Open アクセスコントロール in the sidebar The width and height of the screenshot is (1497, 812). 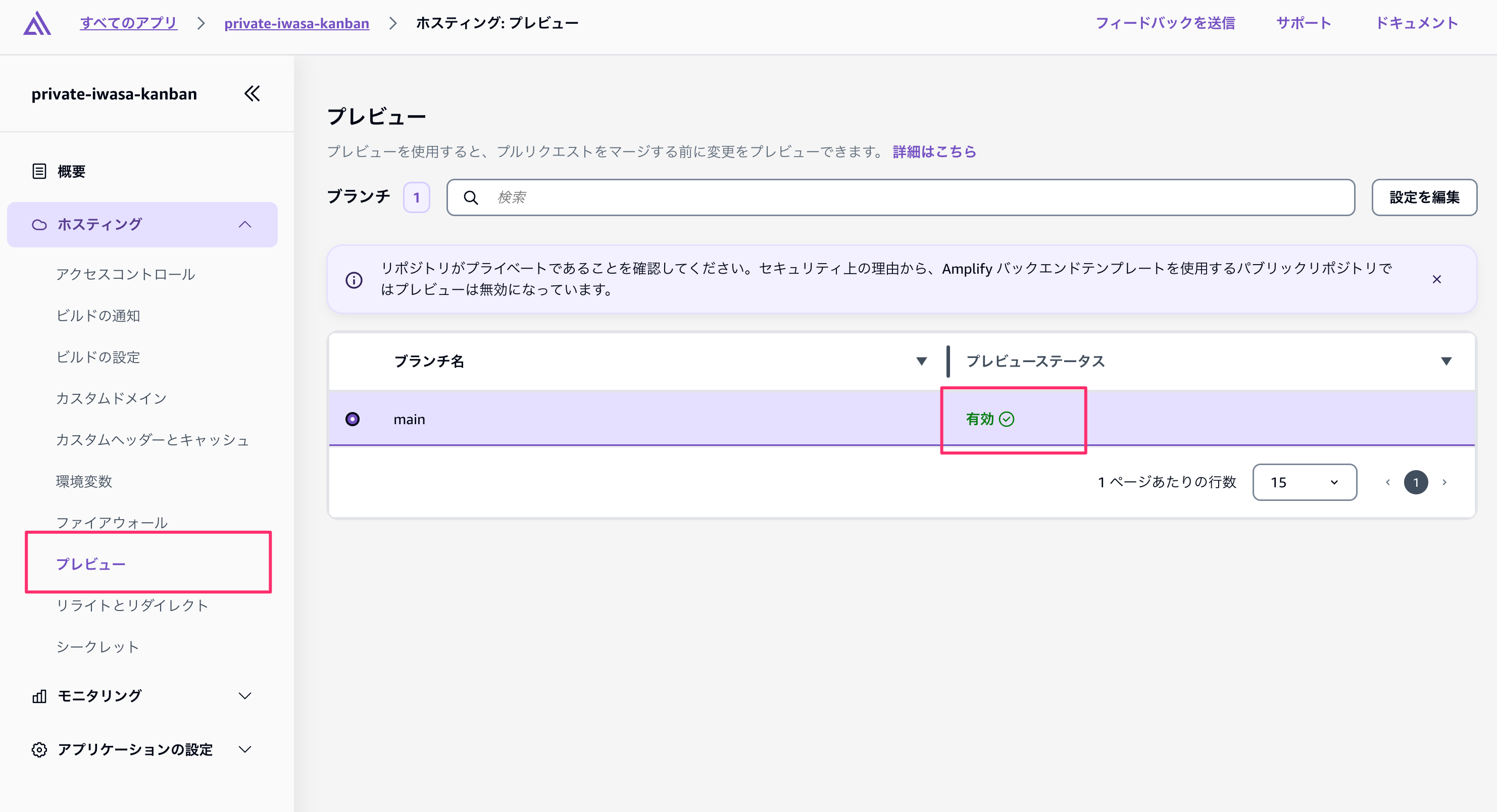point(126,274)
